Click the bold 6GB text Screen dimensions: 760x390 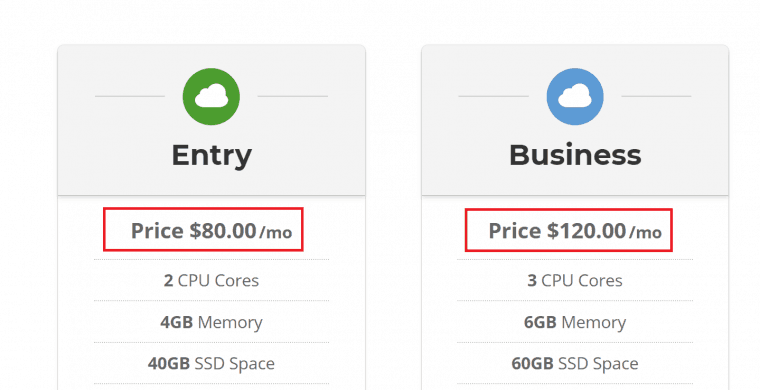pos(540,322)
